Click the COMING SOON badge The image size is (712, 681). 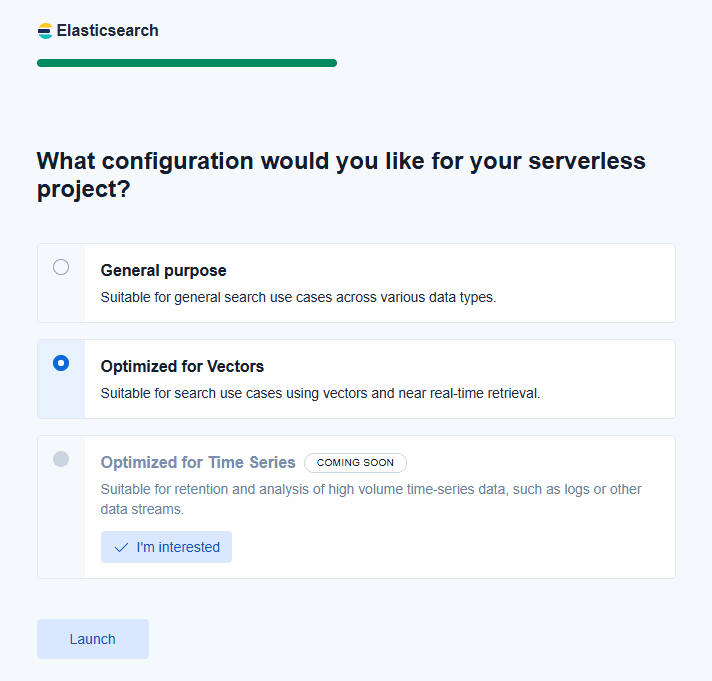pyautogui.click(x=355, y=463)
